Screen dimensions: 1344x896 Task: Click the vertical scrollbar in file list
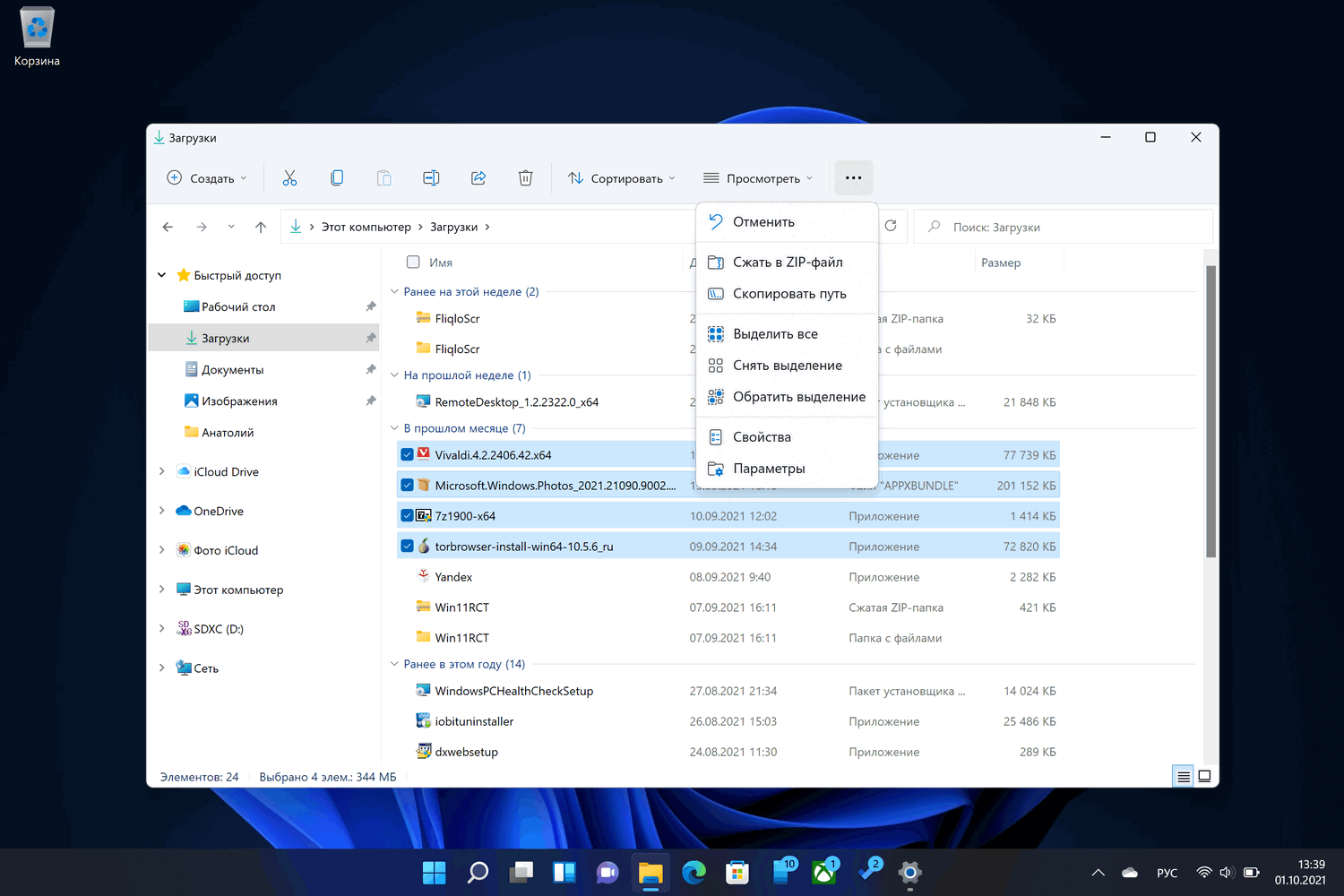coord(1210,412)
